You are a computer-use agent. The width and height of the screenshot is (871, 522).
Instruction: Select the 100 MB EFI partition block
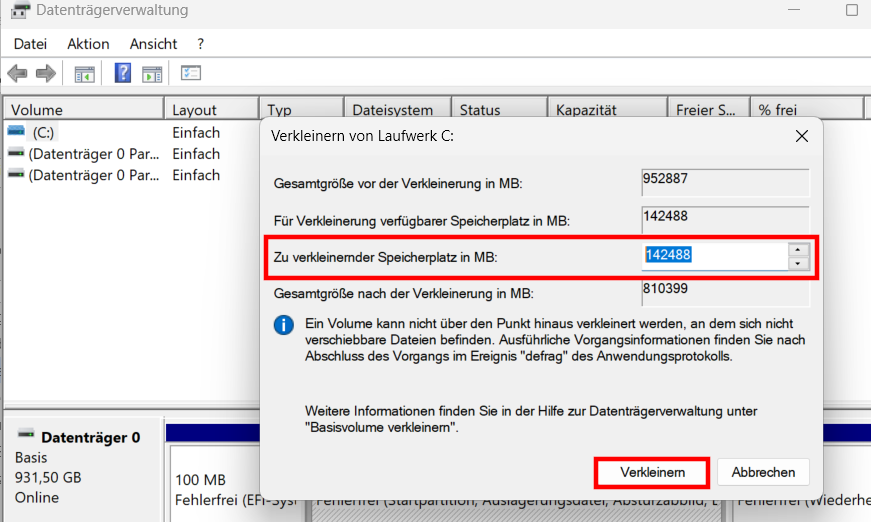point(235,489)
